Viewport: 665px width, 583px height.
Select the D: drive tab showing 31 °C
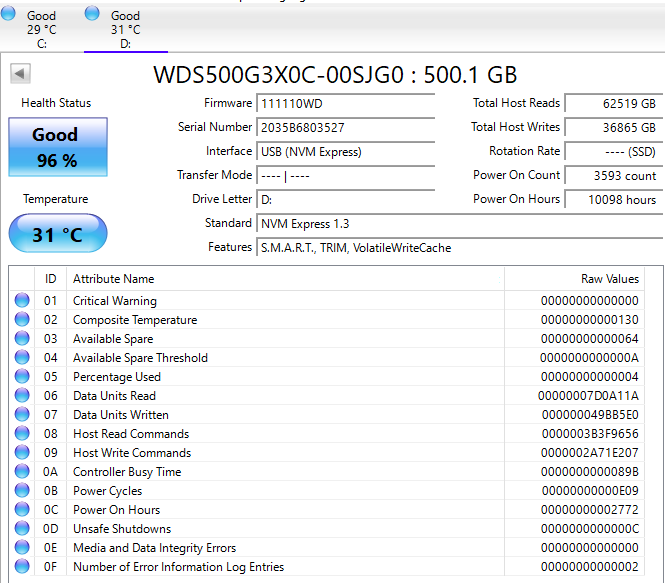(126, 29)
